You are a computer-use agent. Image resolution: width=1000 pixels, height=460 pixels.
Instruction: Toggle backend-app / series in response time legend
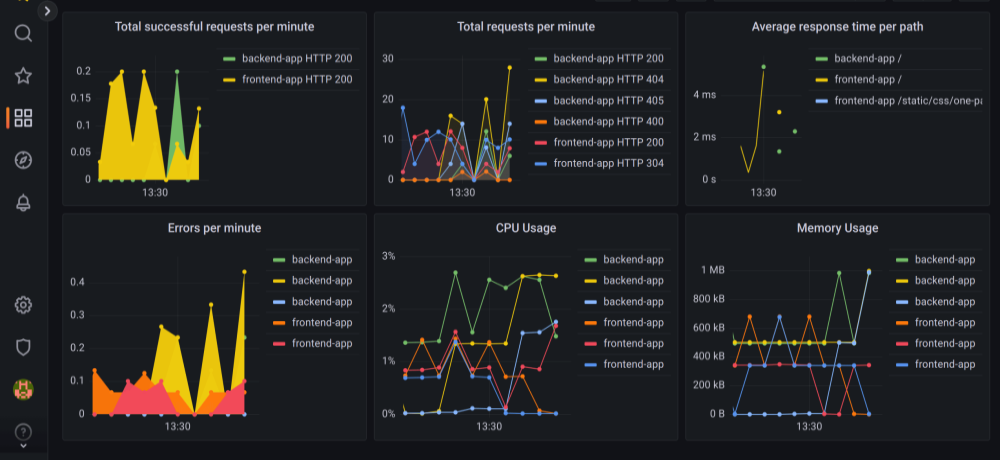(869, 59)
